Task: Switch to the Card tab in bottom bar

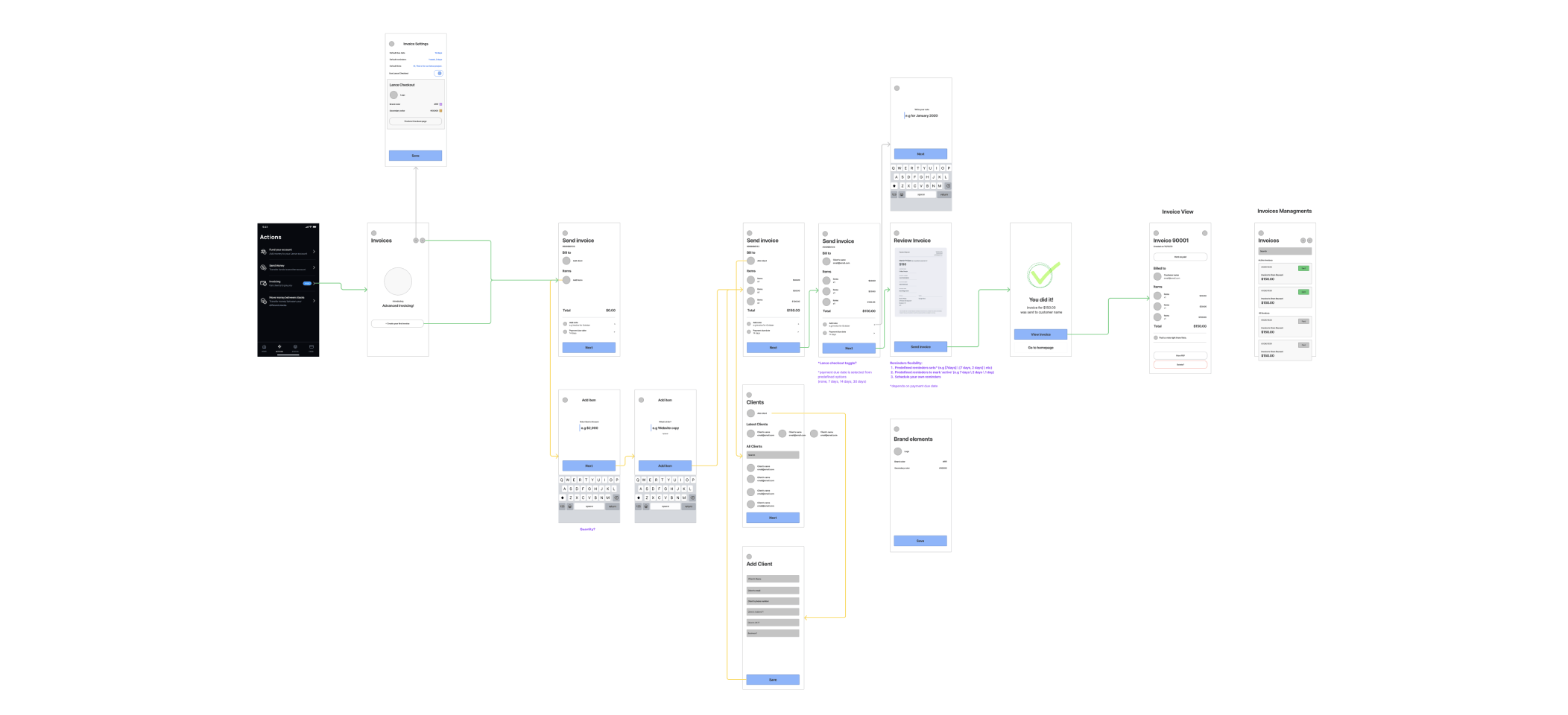Action: pos(312,348)
